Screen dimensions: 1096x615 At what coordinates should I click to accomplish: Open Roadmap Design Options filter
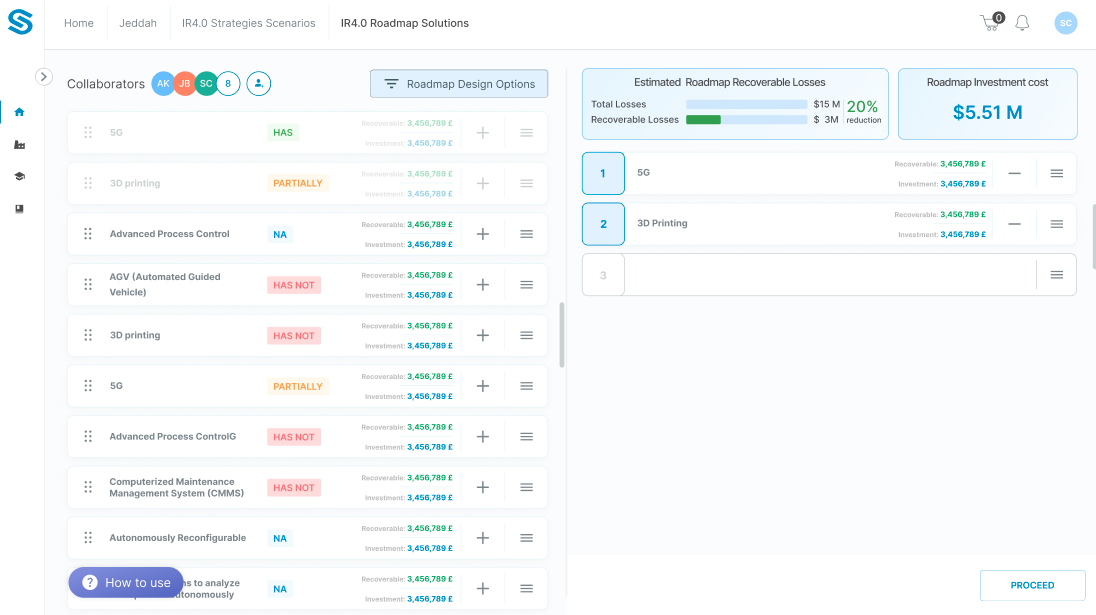point(459,84)
